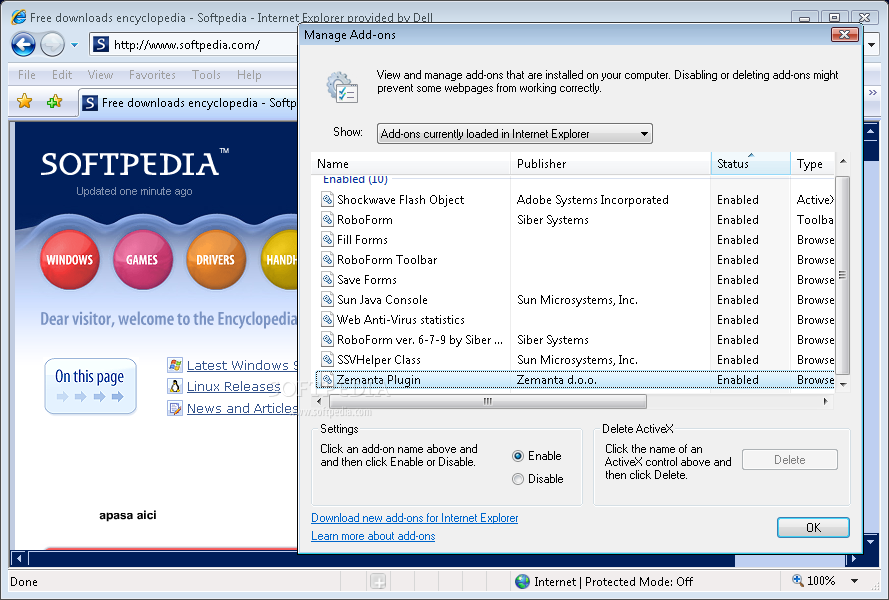Click the add-on list scroll up arrow

click(x=843, y=162)
